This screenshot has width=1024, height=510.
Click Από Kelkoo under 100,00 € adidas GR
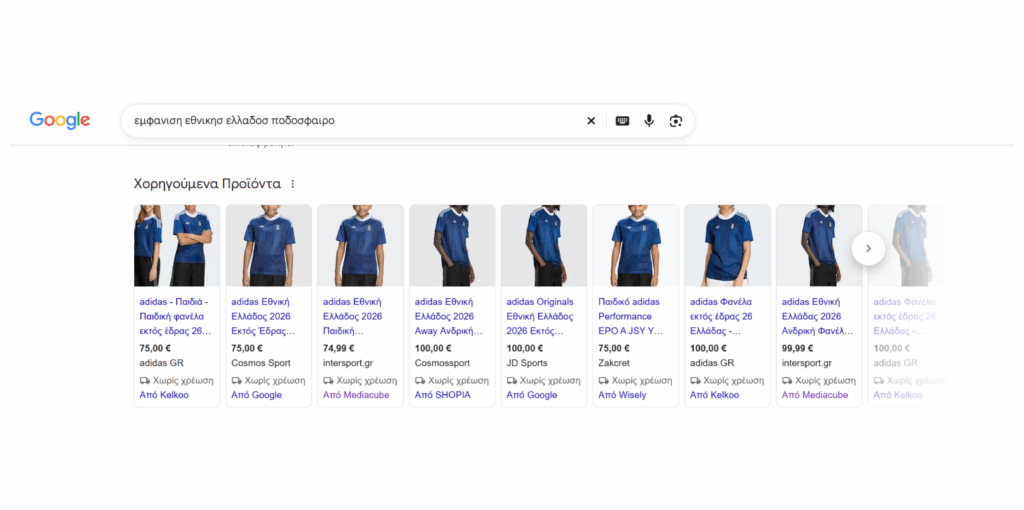pos(715,395)
